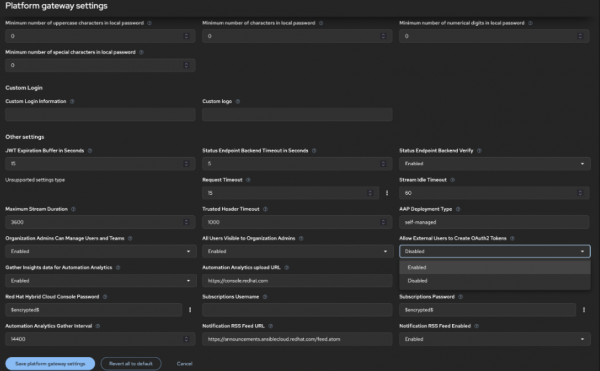This screenshot has height=371, width=600.
Task: Open help for Automation Analytics Gather Interval
Action: 98,326
